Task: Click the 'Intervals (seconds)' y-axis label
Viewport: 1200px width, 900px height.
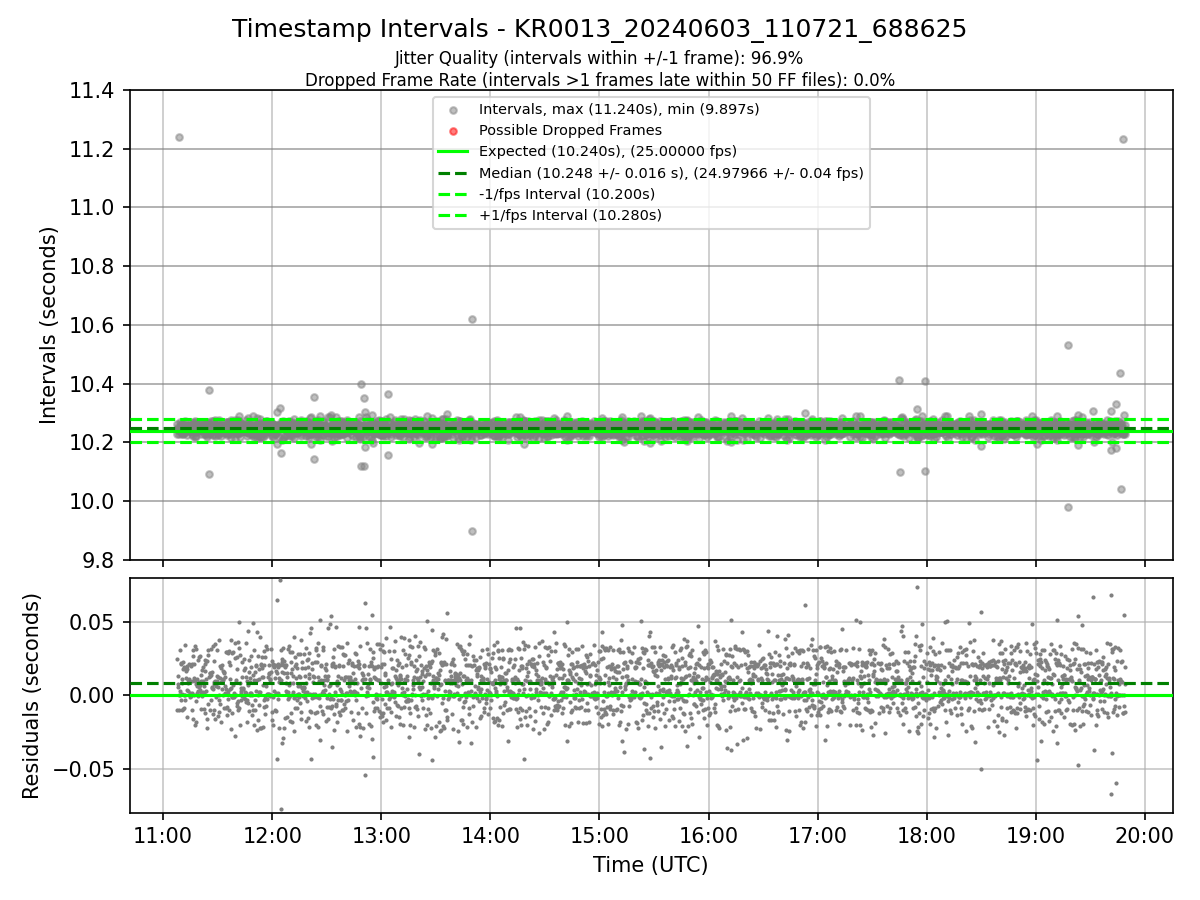Action: (49, 325)
